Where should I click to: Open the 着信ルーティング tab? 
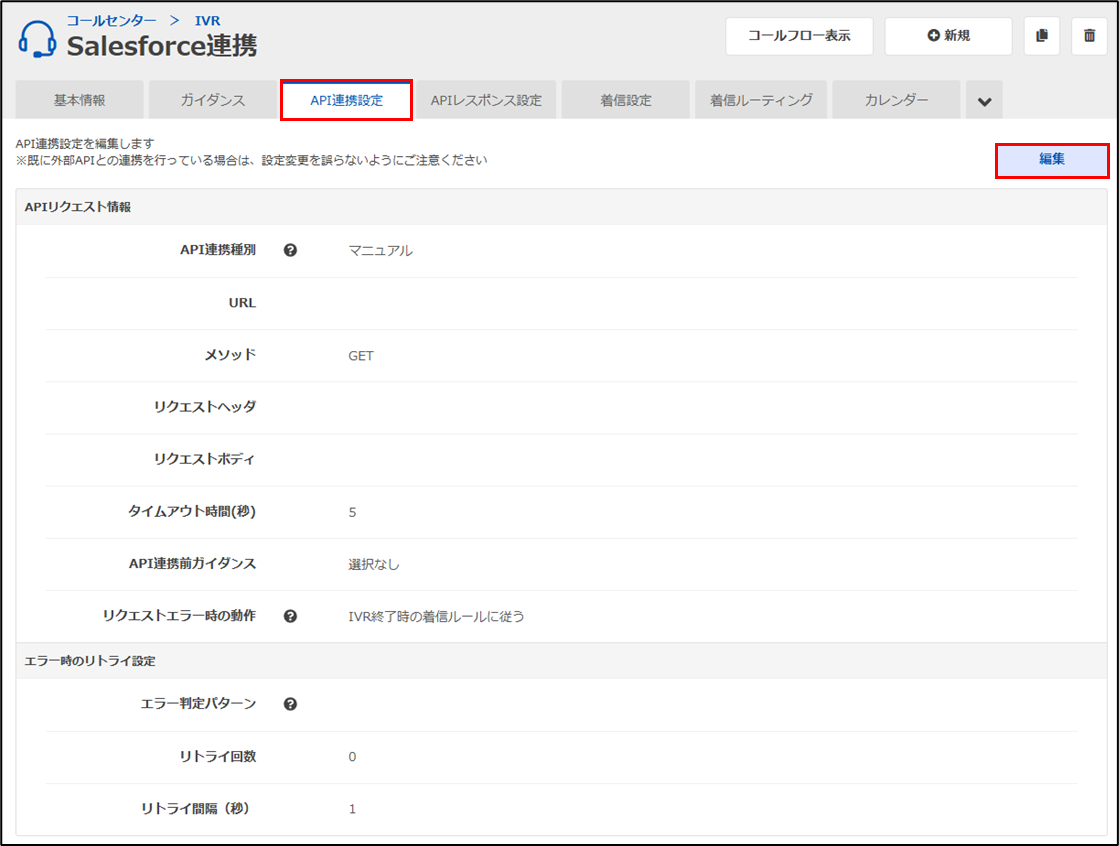pos(761,101)
